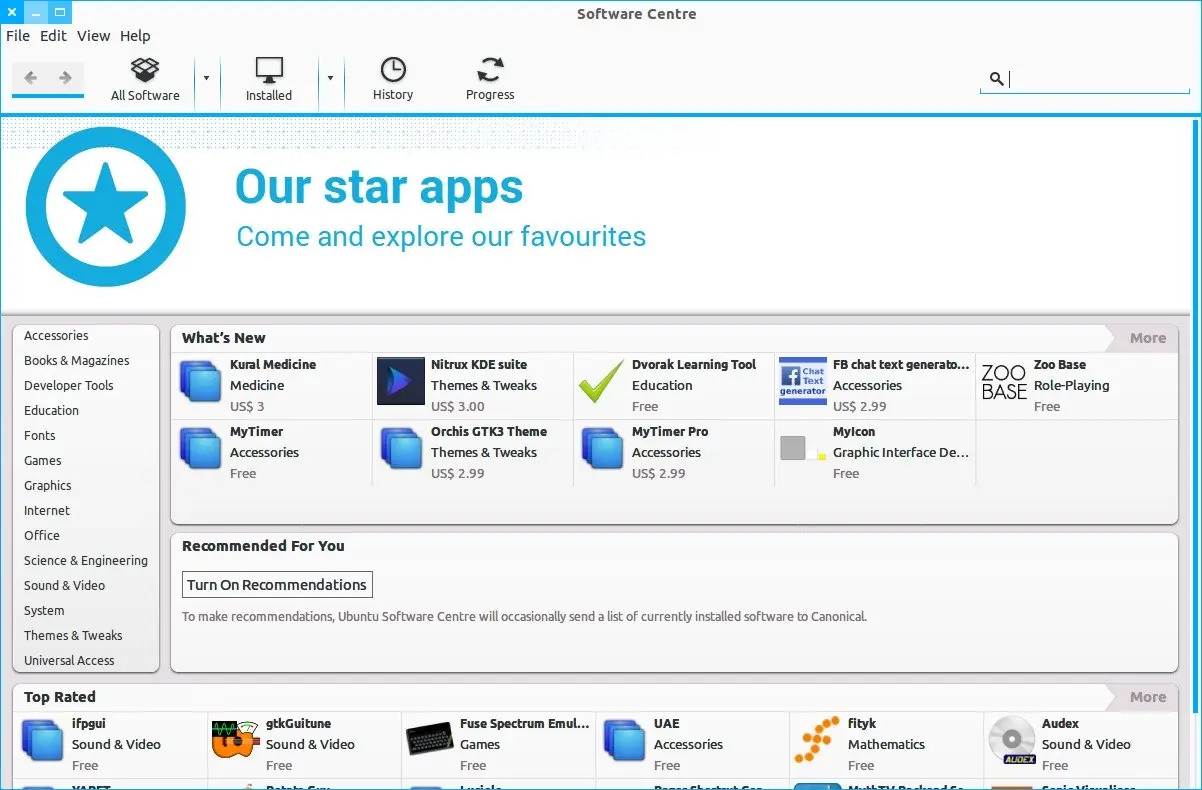1202x790 pixels.
Task: Open Kural Medicine app icon
Action: point(200,383)
